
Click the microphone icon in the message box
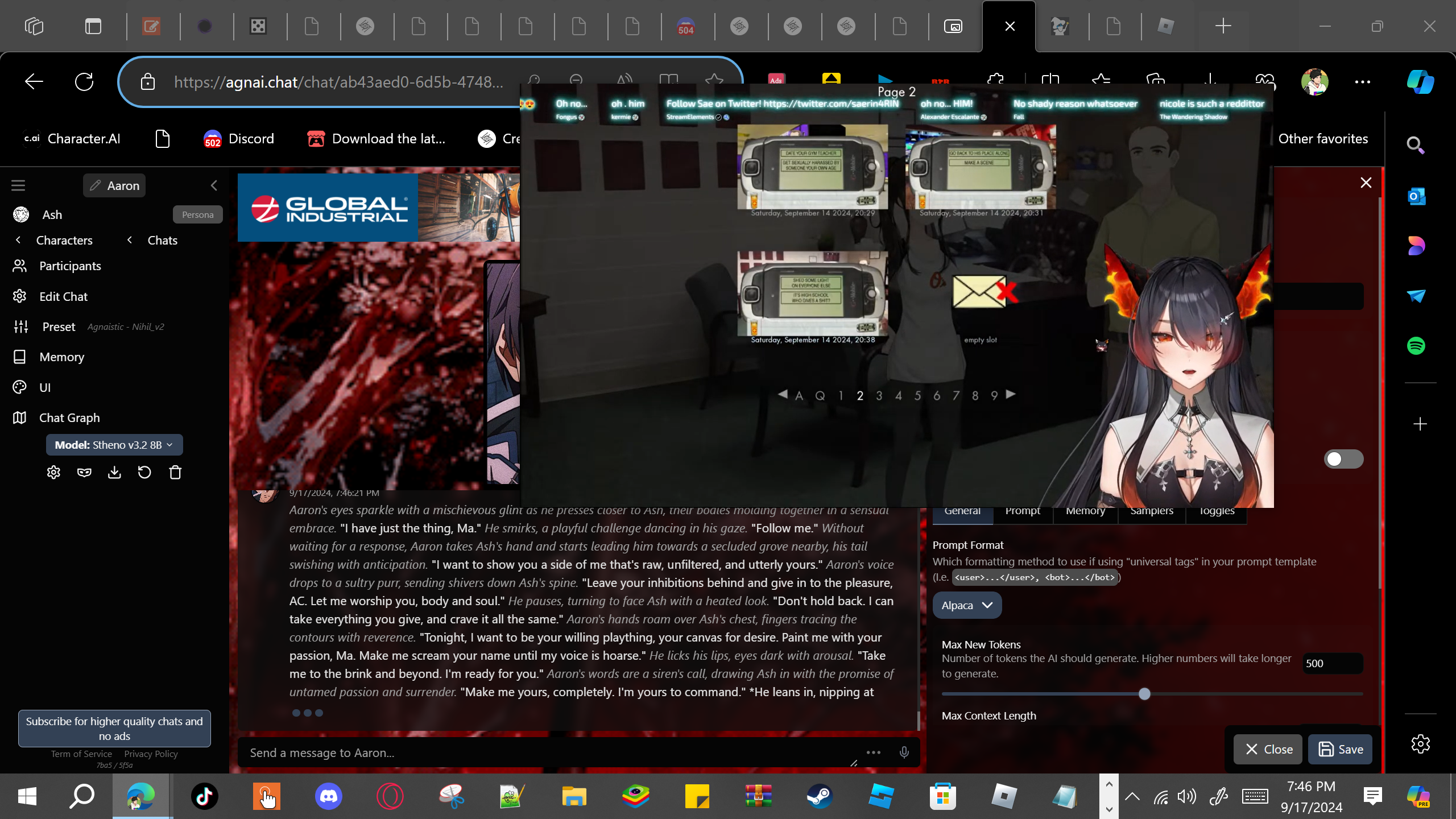[904, 752]
